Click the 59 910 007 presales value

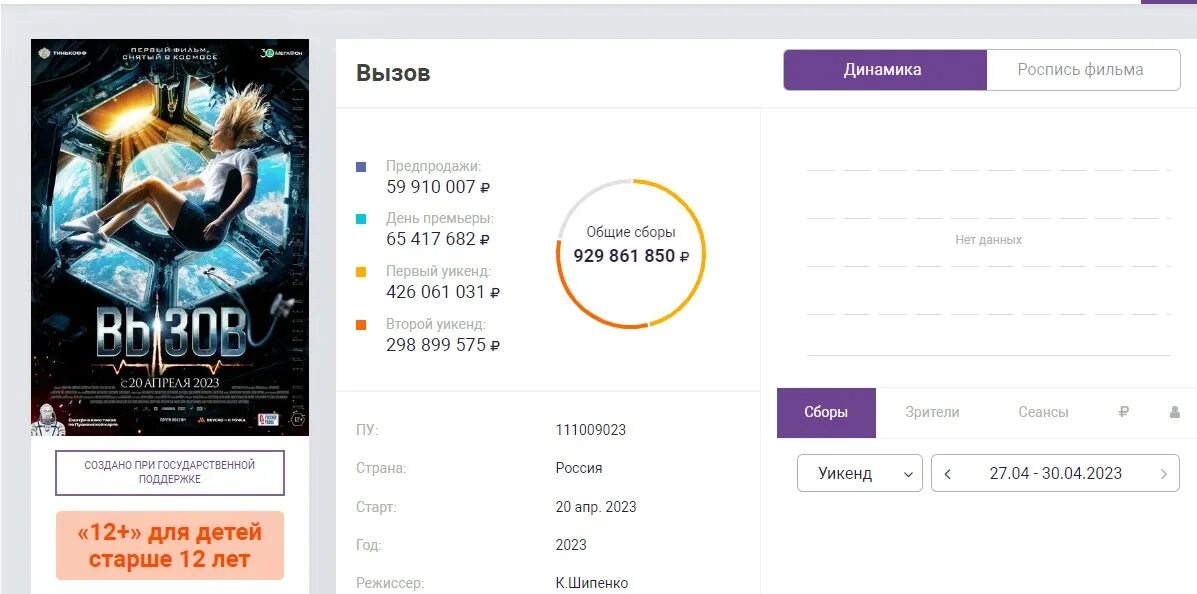(x=438, y=187)
